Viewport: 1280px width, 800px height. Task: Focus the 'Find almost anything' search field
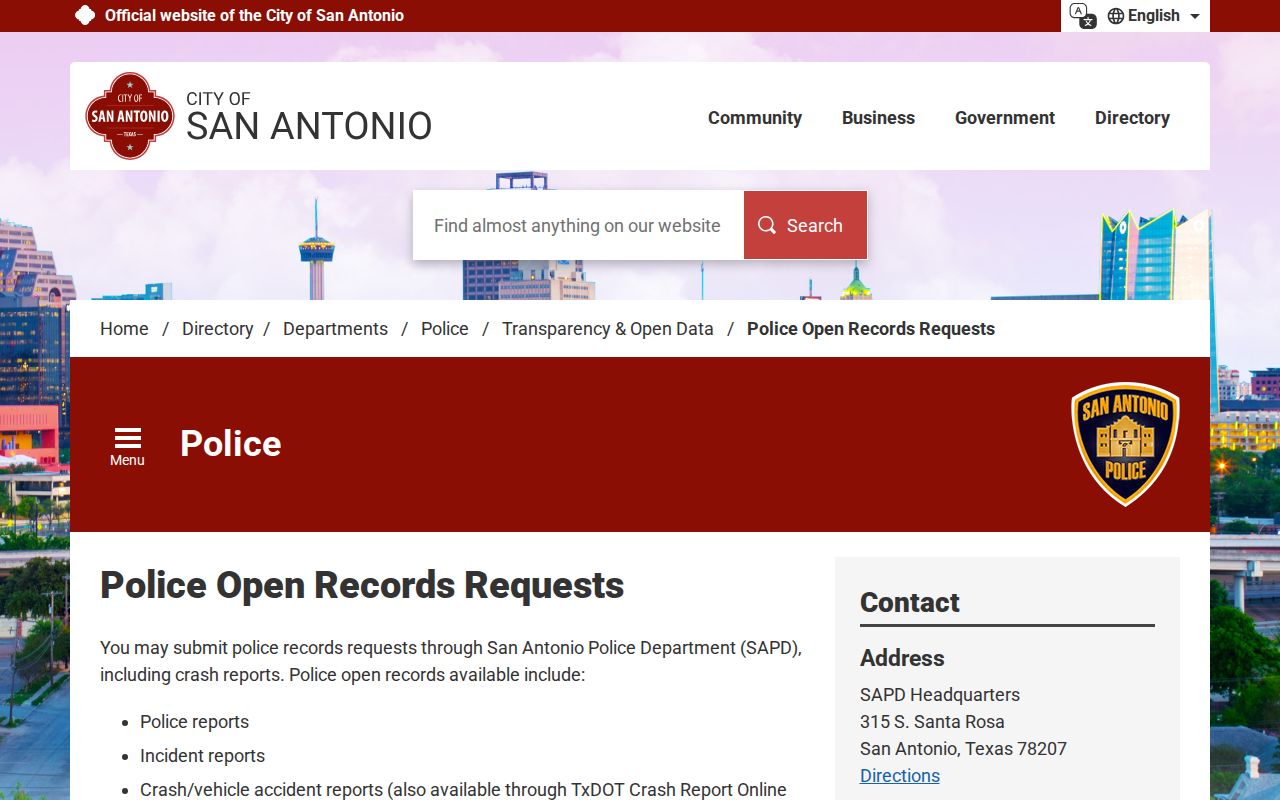coord(578,225)
